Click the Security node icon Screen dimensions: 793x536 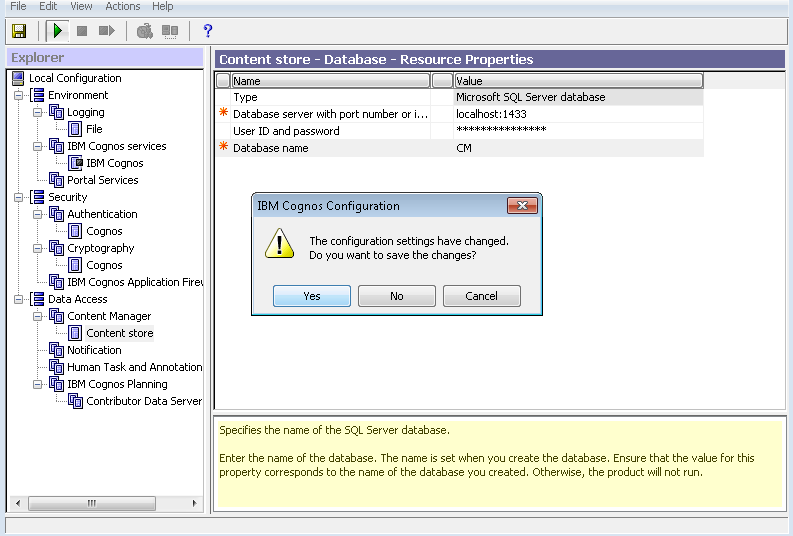[37, 197]
